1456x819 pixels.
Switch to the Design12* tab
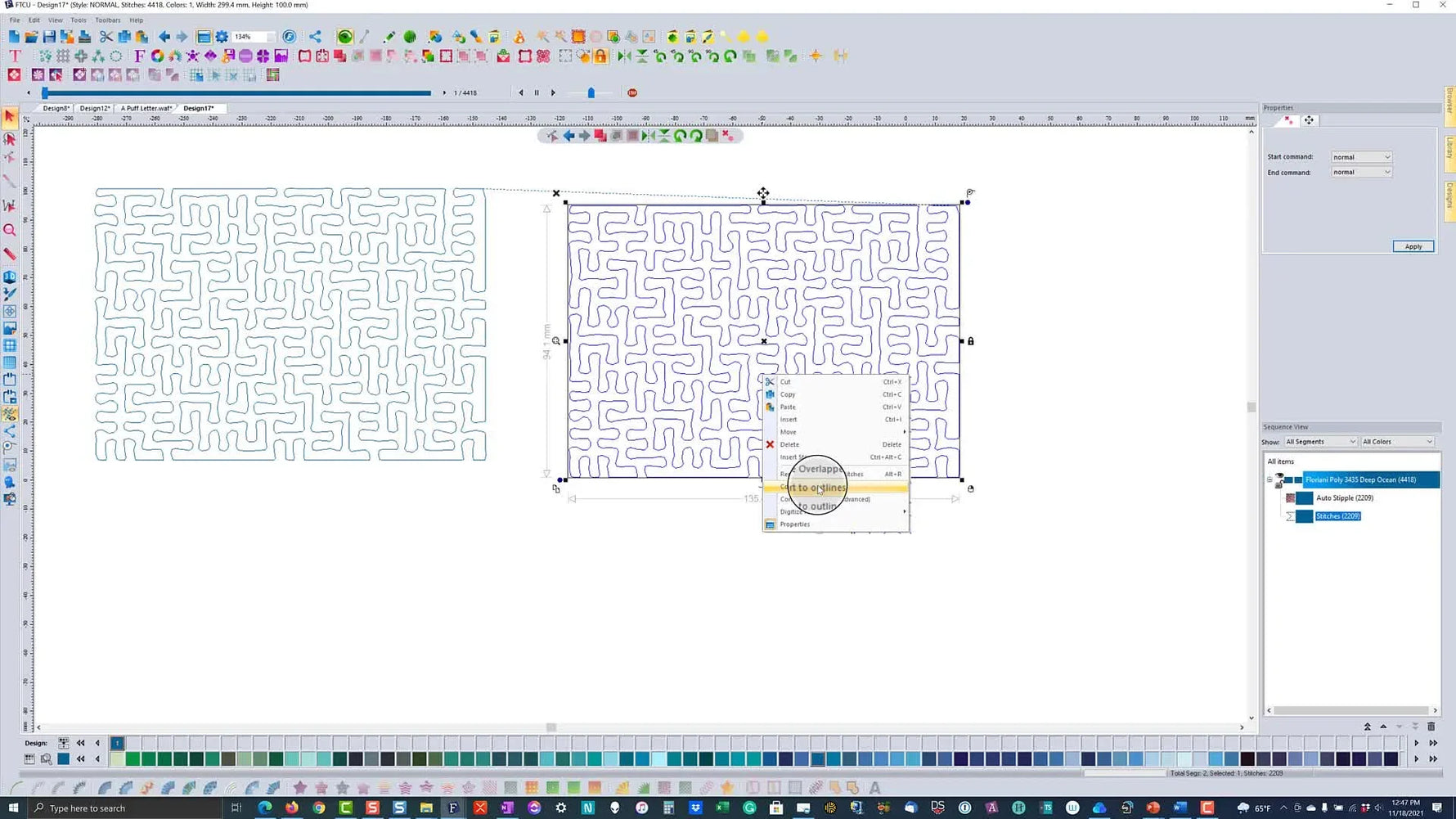pos(95,107)
